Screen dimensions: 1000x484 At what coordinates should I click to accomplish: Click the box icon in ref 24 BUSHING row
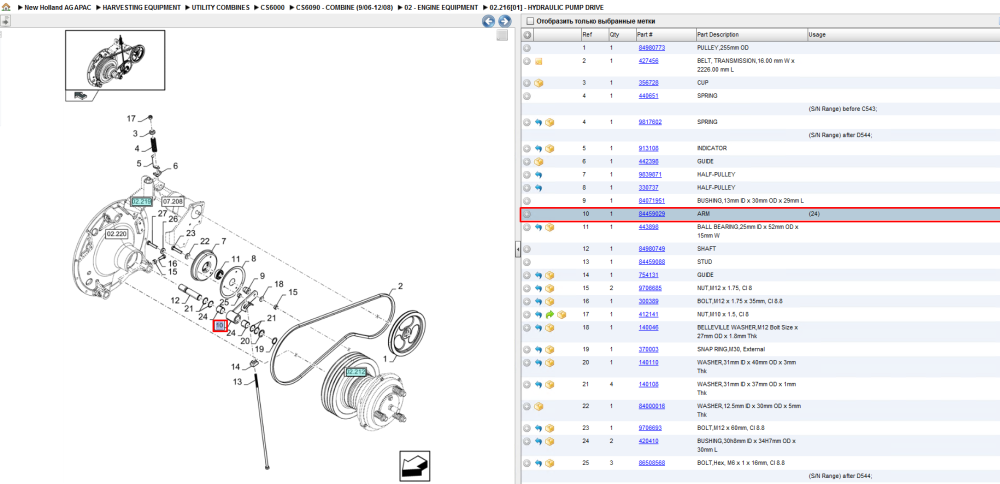(x=549, y=441)
